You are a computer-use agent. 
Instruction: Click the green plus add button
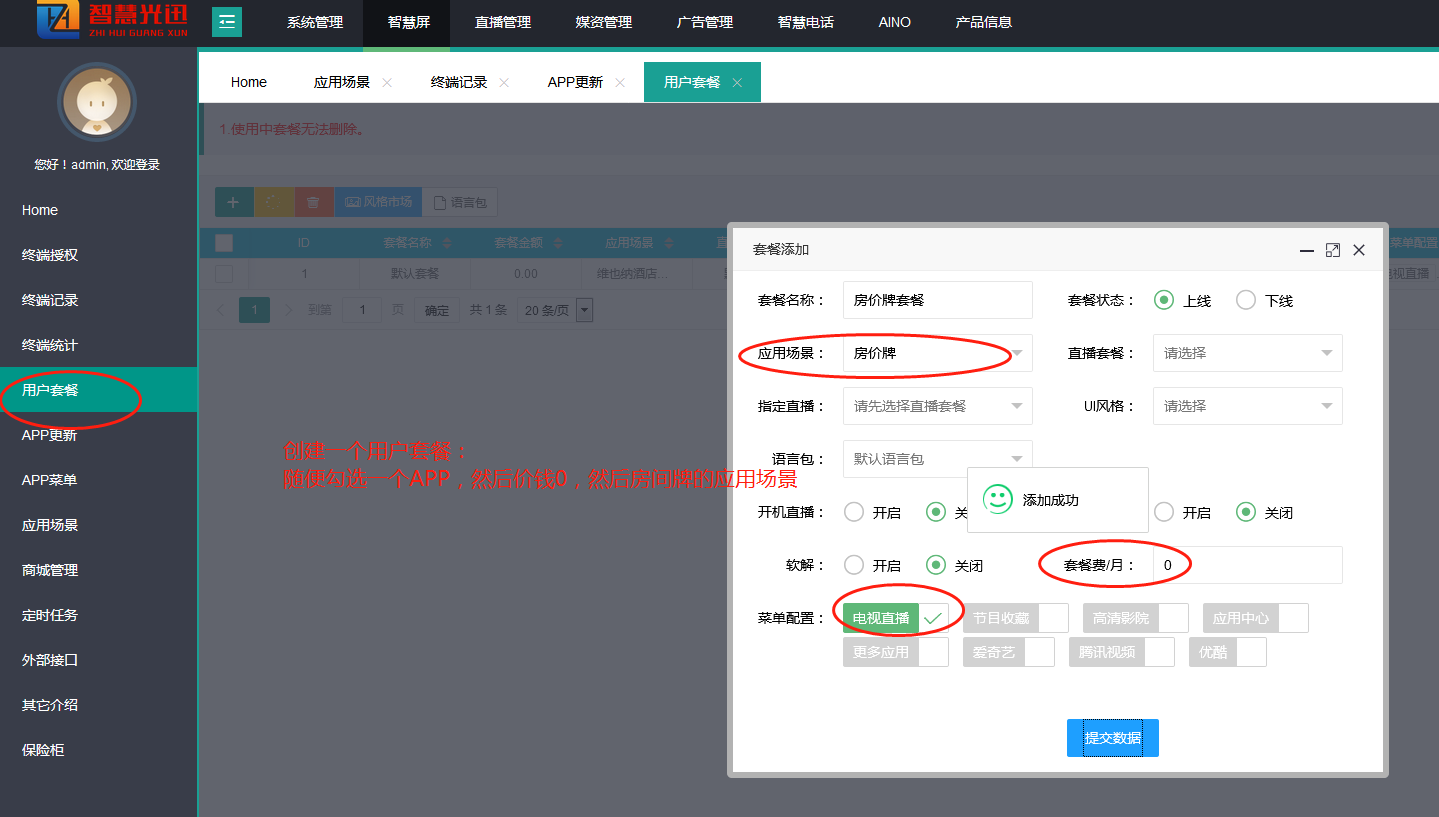(234, 202)
